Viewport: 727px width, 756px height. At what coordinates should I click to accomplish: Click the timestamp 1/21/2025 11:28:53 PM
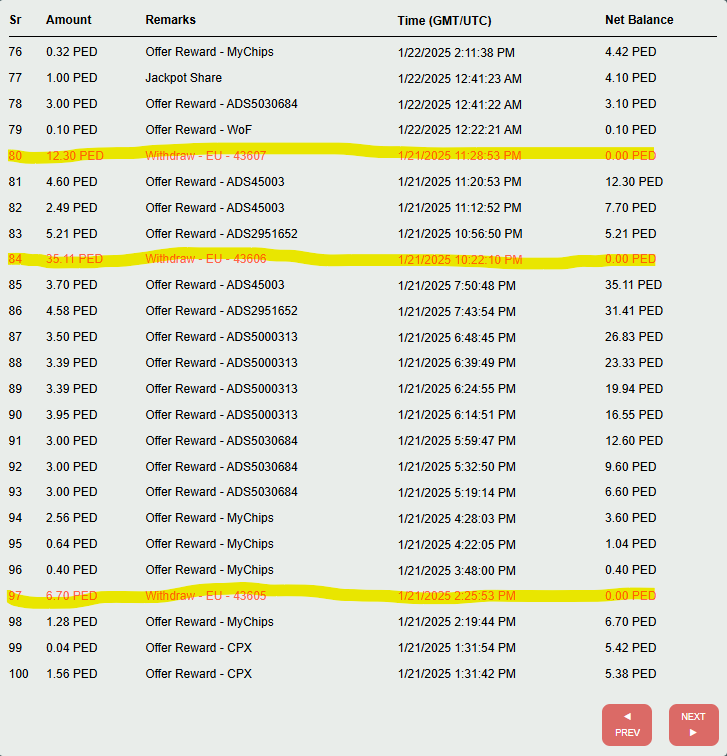click(459, 156)
